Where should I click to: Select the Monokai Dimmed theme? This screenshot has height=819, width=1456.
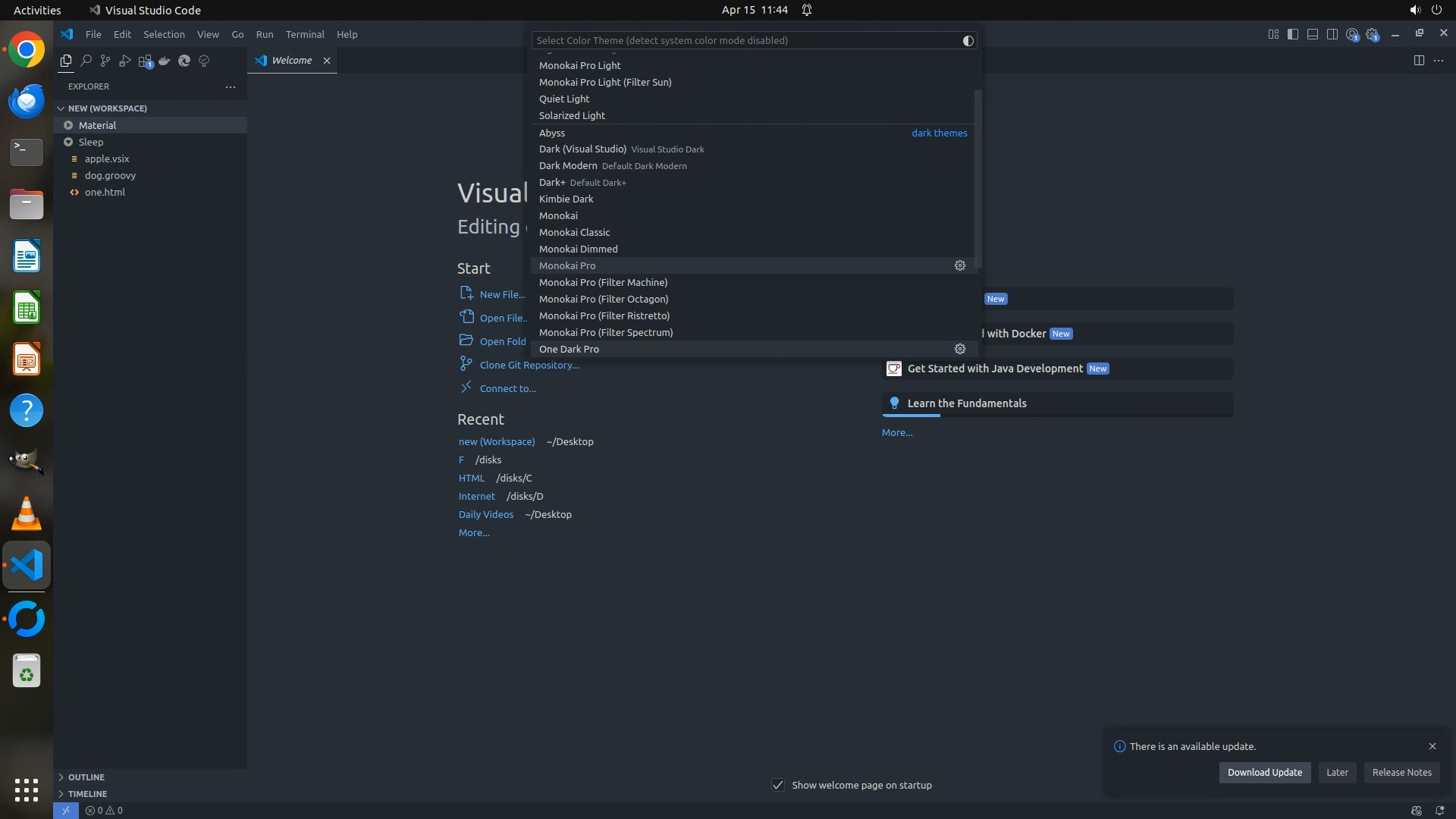pyautogui.click(x=578, y=249)
